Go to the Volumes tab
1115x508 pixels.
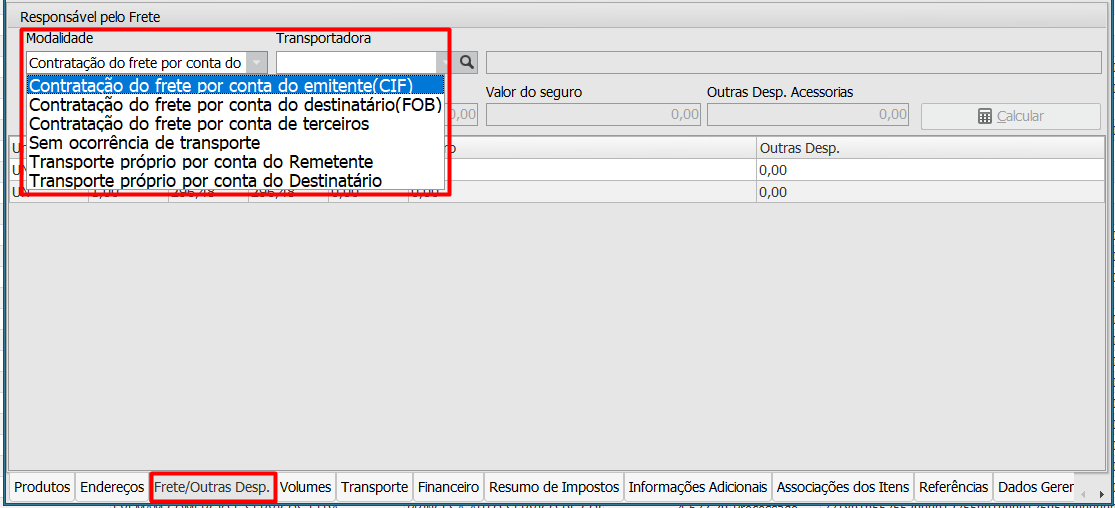(305, 487)
